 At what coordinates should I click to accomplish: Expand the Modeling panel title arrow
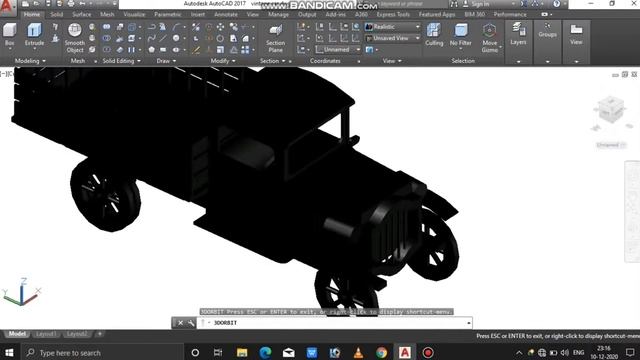[x=44, y=61]
